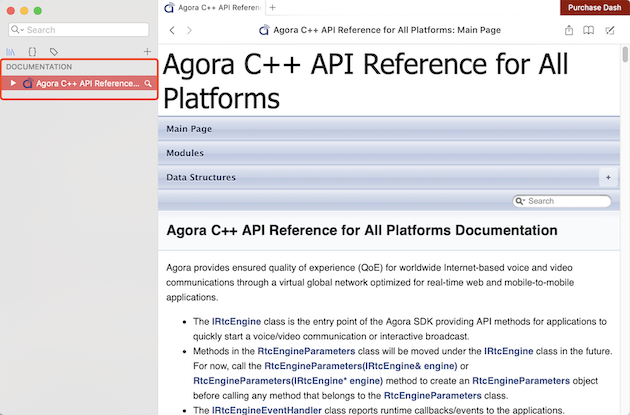
Task: Click the page title in toolbar
Action: (387, 30)
